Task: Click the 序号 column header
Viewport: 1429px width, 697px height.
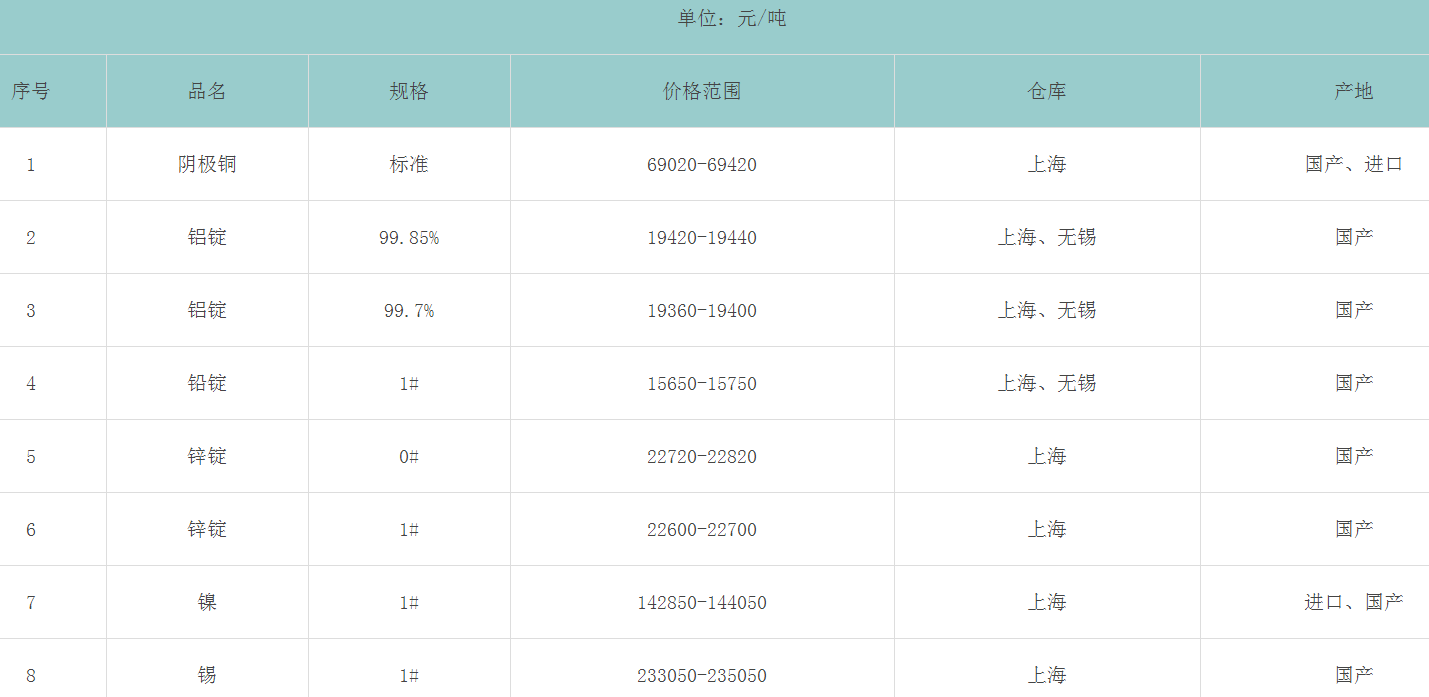Action: (x=31, y=91)
